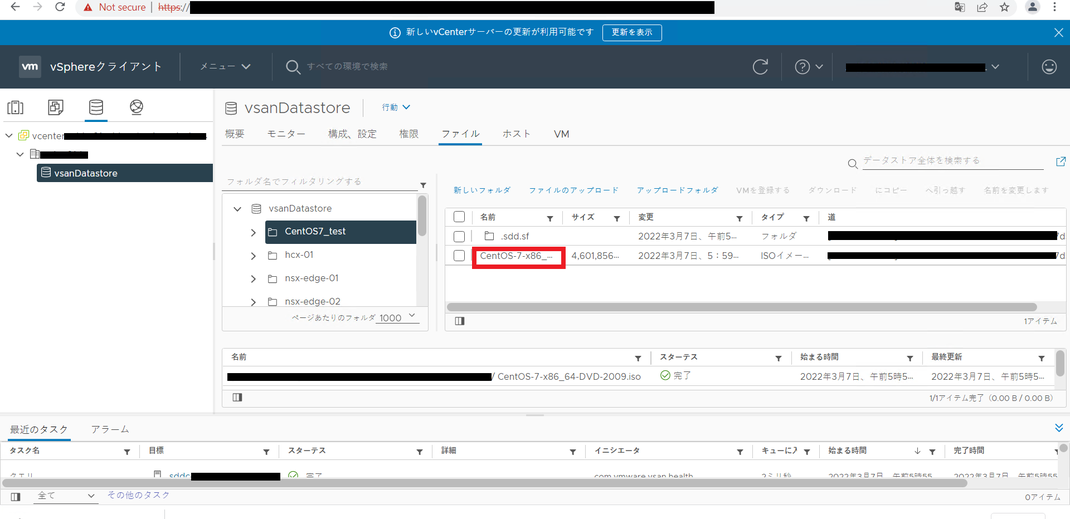Click browser translate page icon

[959, 8]
